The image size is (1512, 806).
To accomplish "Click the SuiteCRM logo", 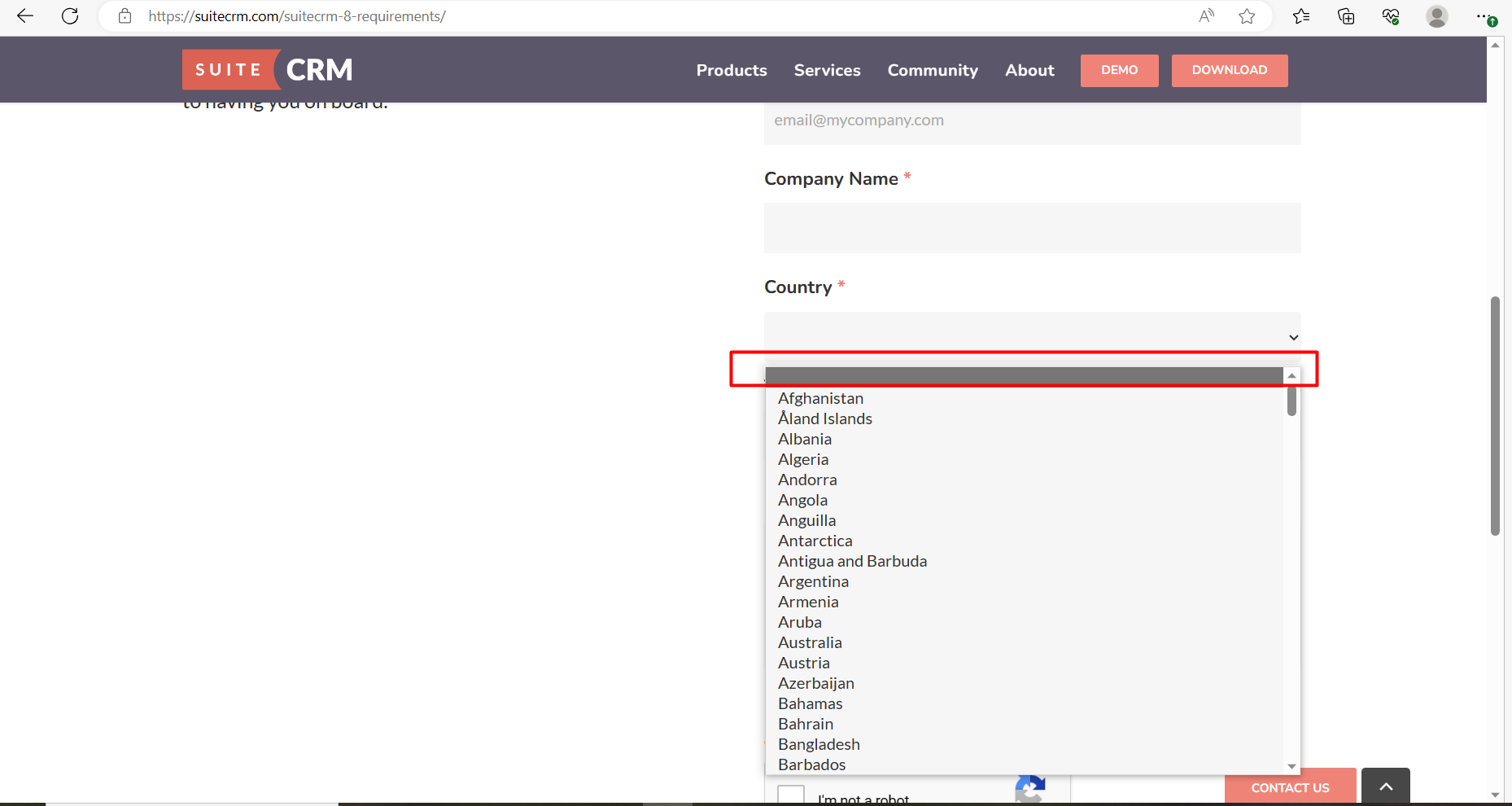I will [x=268, y=70].
